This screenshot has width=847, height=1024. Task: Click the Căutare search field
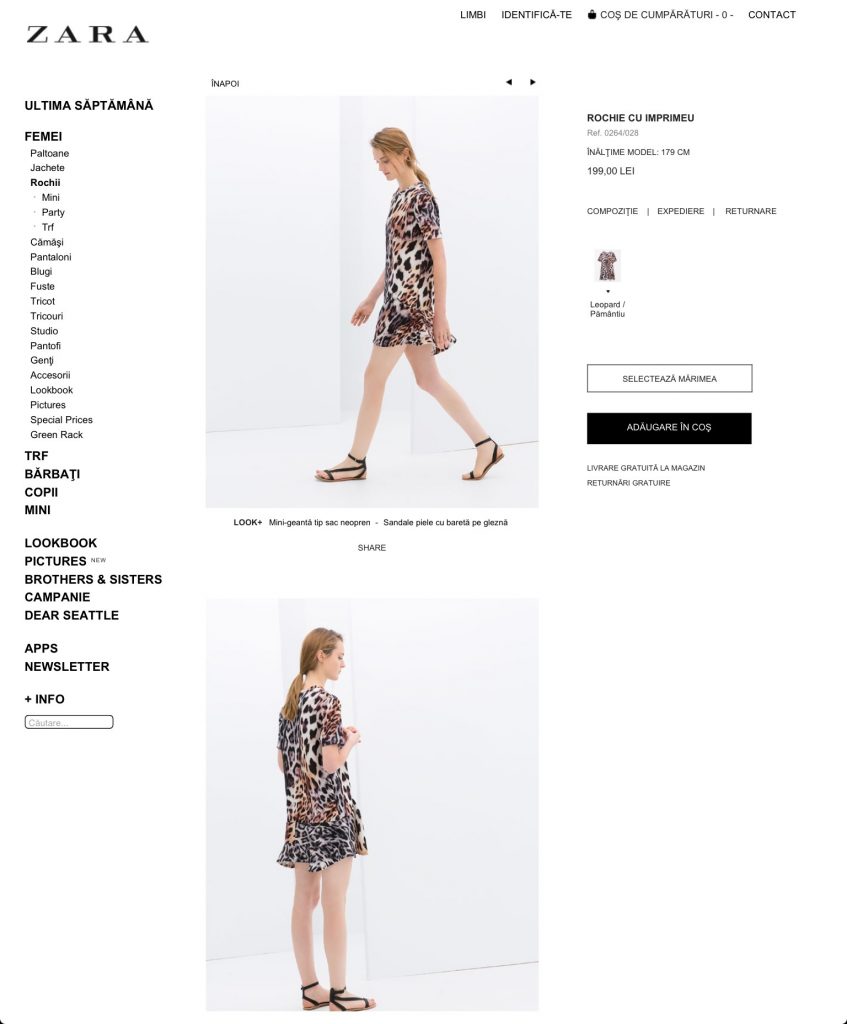click(x=69, y=722)
